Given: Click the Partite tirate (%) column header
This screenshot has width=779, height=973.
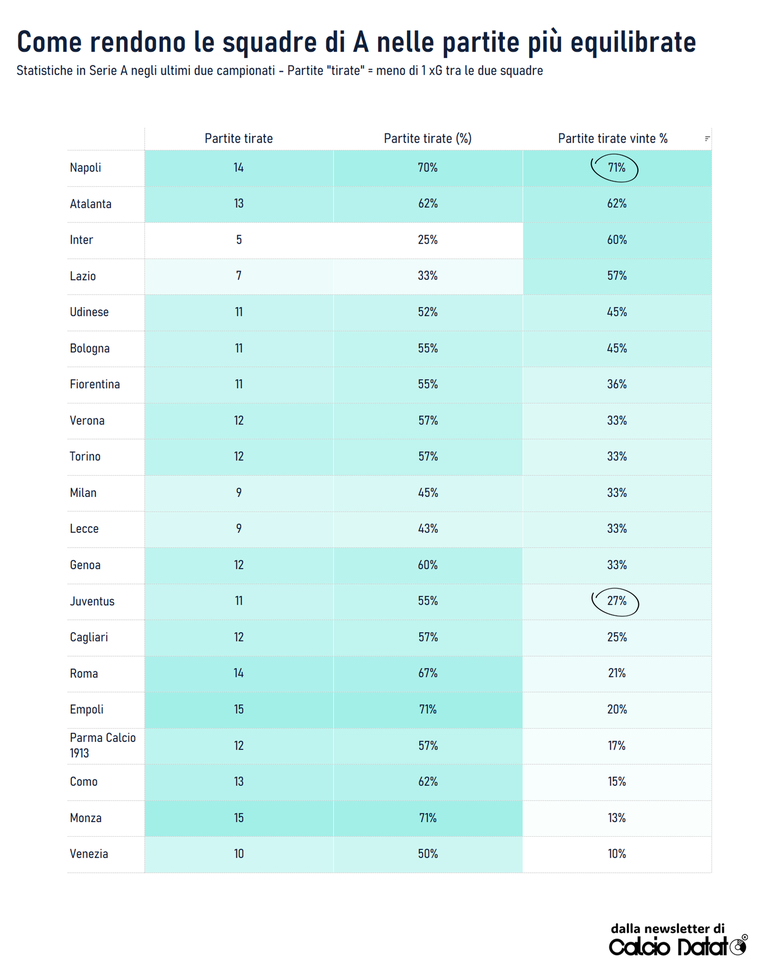Looking at the screenshot, I should pos(427,139).
